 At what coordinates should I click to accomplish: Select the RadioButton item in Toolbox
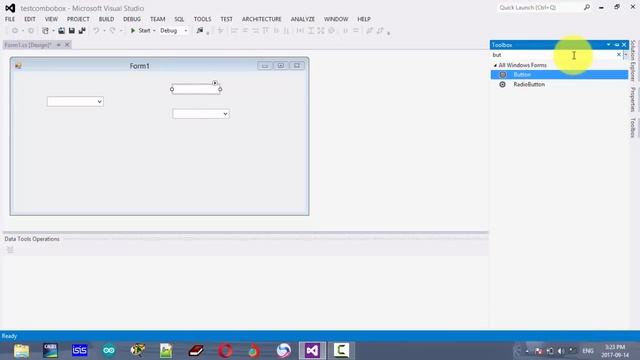[x=559, y=84]
